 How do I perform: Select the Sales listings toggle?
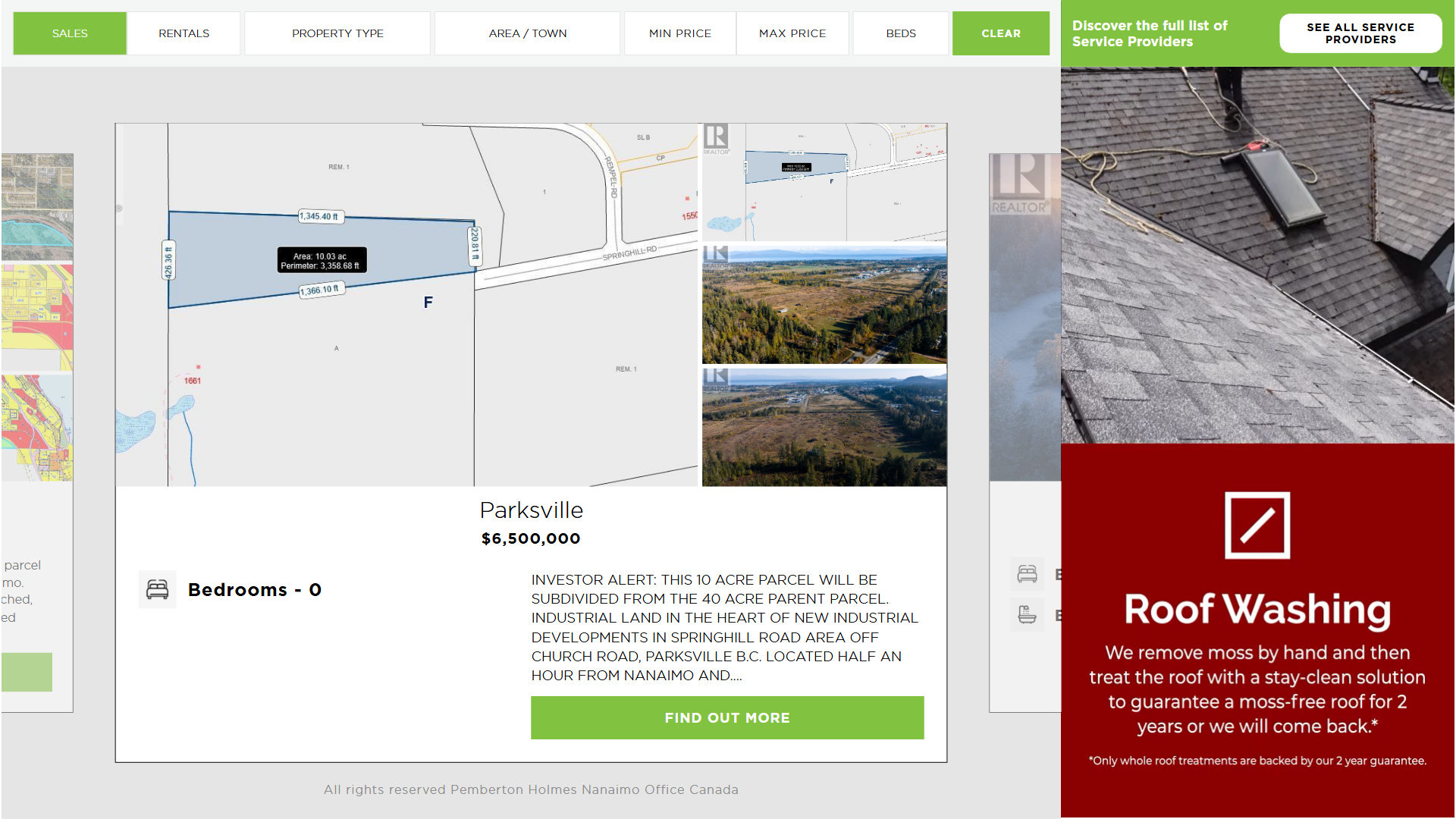coord(70,33)
